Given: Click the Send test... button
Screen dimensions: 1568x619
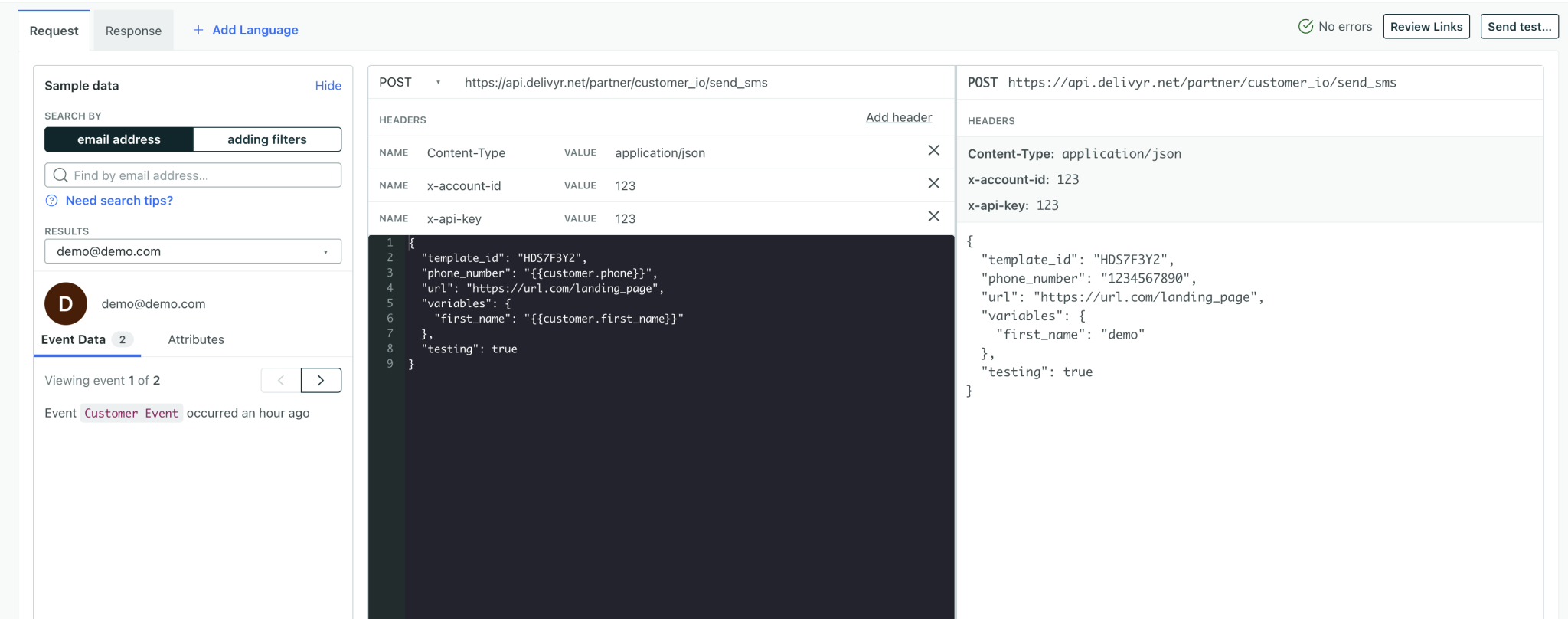Looking at the screenshot, I should (1520, 26).
